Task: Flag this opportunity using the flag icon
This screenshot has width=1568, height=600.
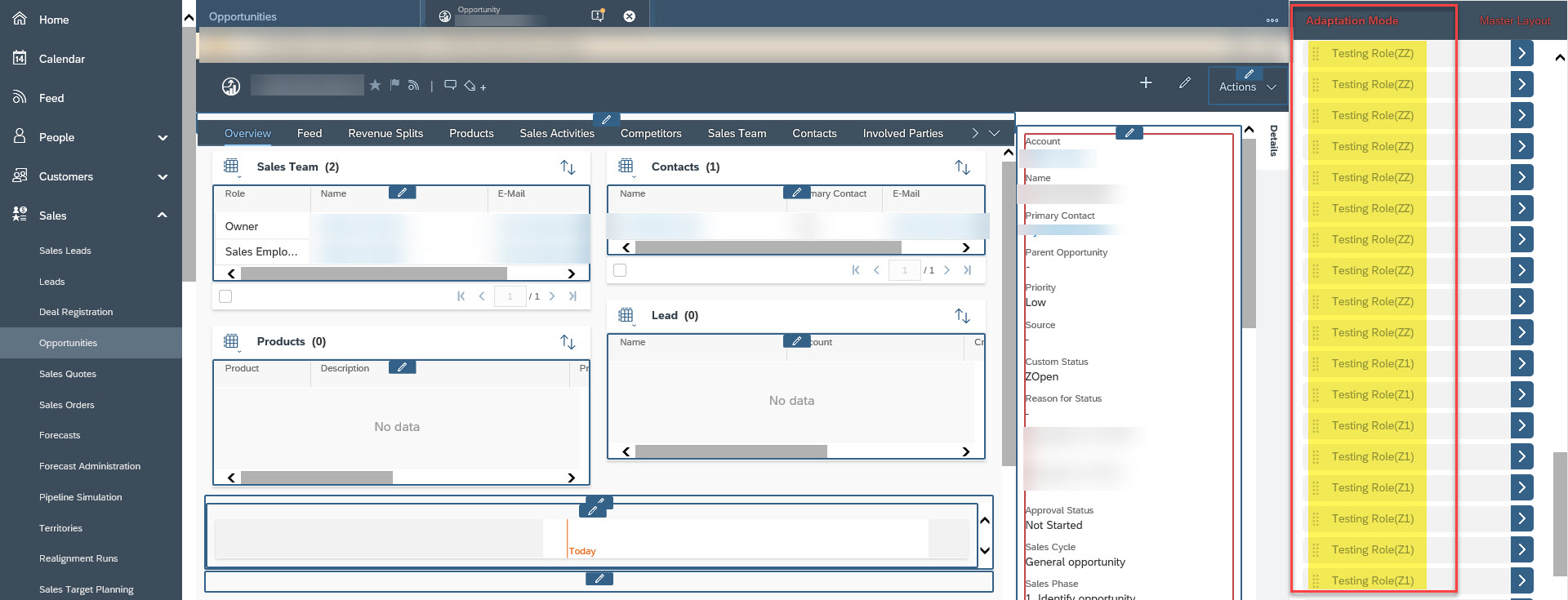Action: (x=394, y=85)
